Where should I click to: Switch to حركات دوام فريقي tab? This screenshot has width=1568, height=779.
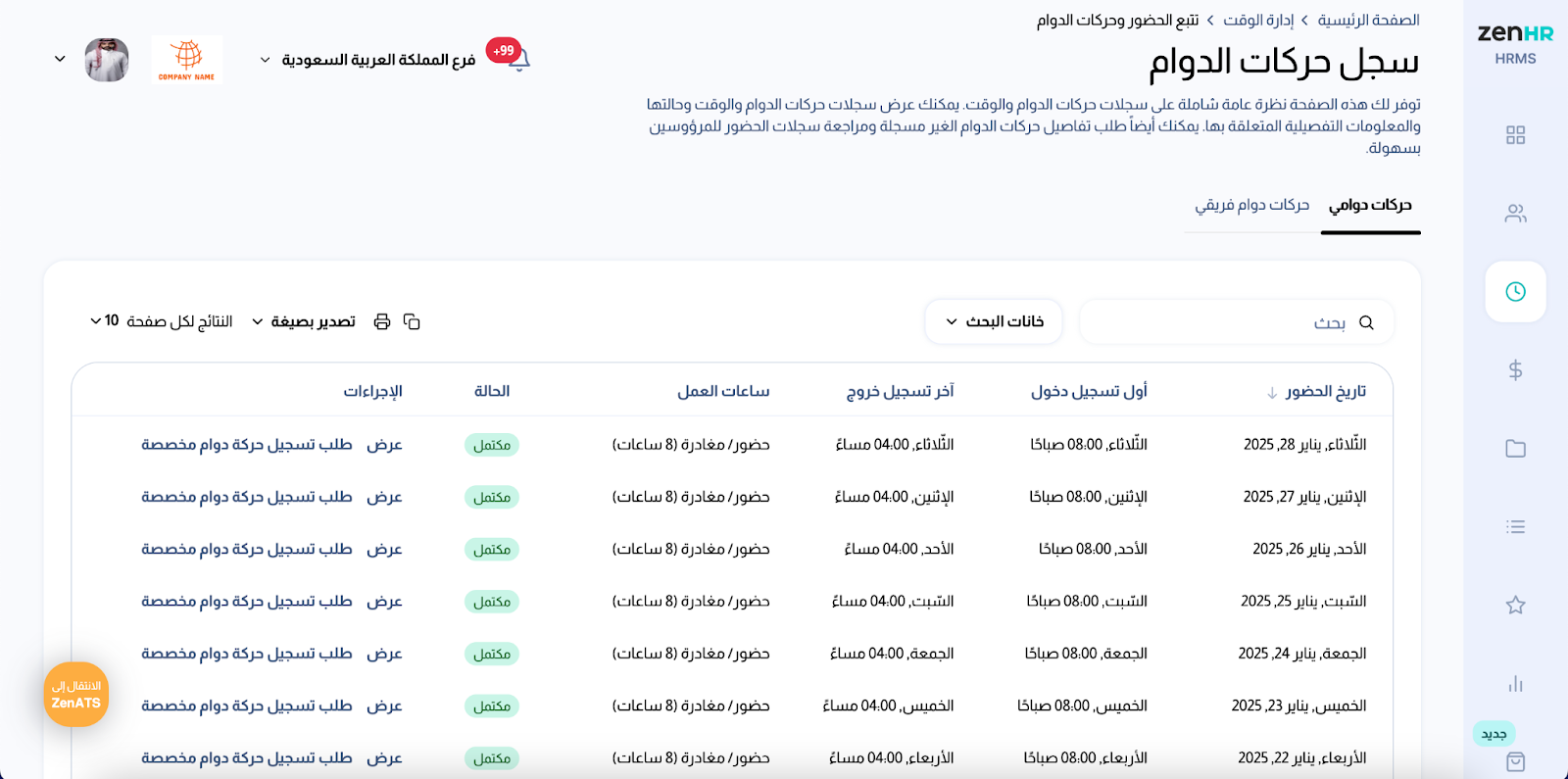coord(1251,205)
